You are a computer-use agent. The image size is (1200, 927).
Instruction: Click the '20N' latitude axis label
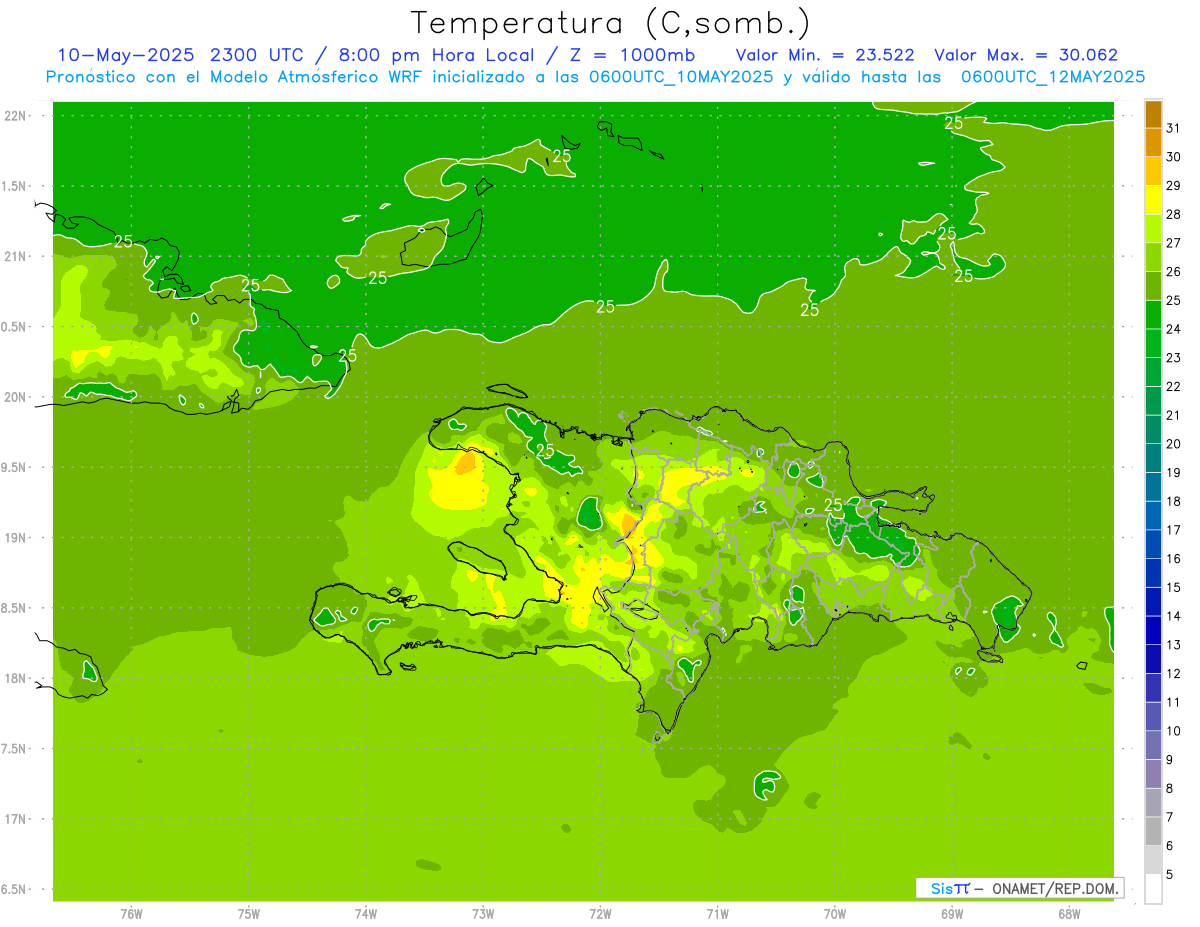click(16, 397)
